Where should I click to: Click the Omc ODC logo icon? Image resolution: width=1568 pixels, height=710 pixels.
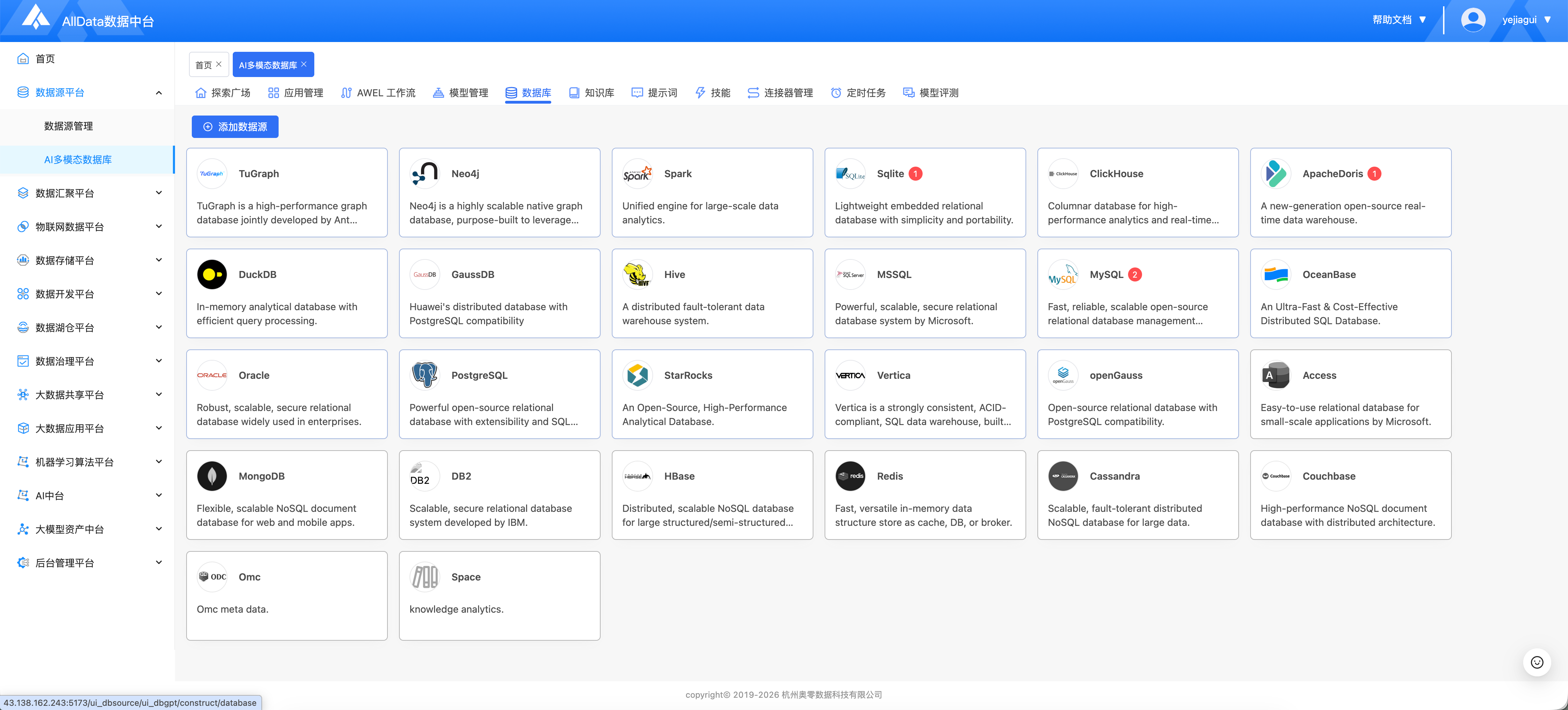pyautogui.click(x=212, y=577)
